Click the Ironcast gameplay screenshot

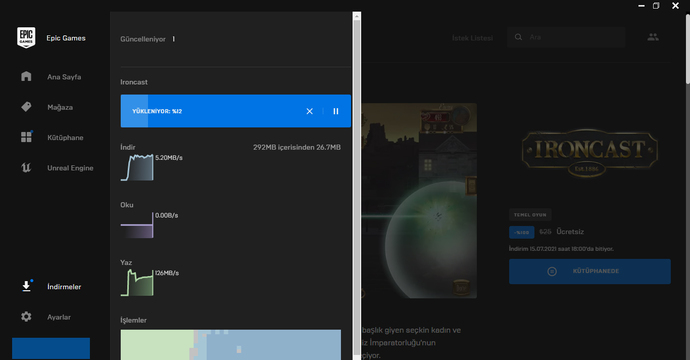coord(419,201)
